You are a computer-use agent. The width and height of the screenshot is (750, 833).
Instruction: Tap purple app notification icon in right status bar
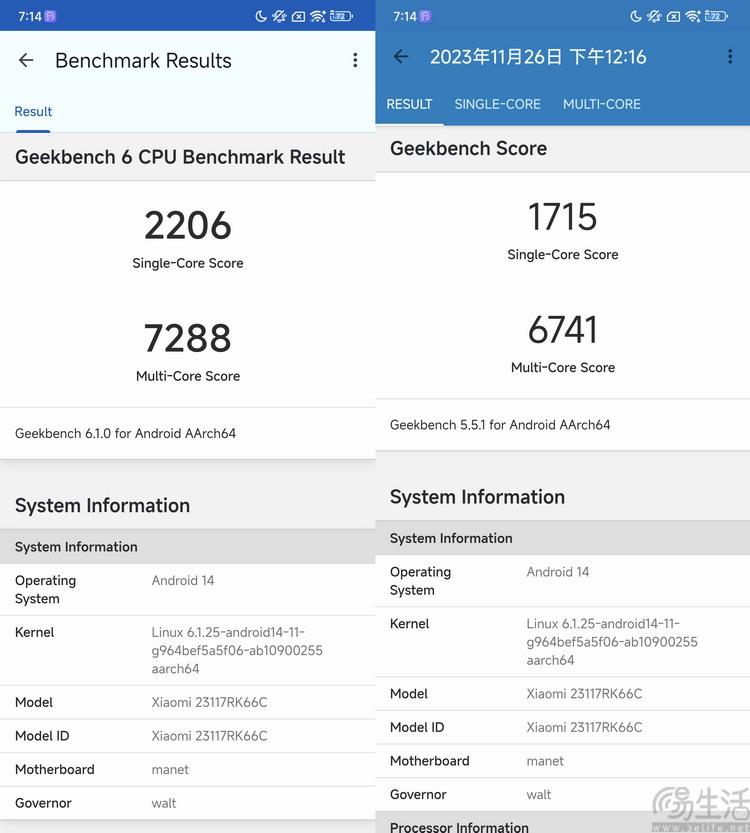[425, 16]
